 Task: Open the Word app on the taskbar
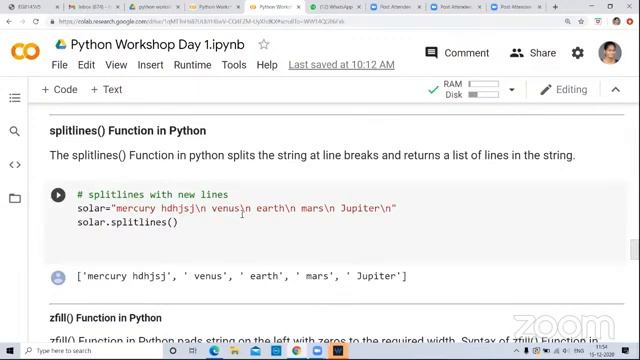click(338, 351)
